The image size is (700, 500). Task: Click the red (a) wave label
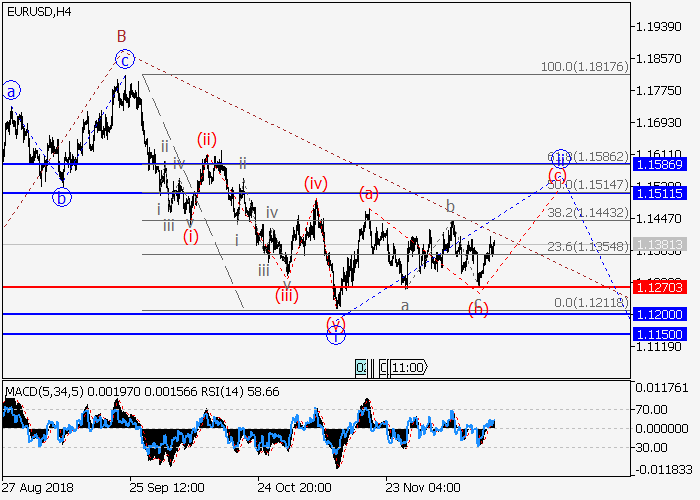369,194
